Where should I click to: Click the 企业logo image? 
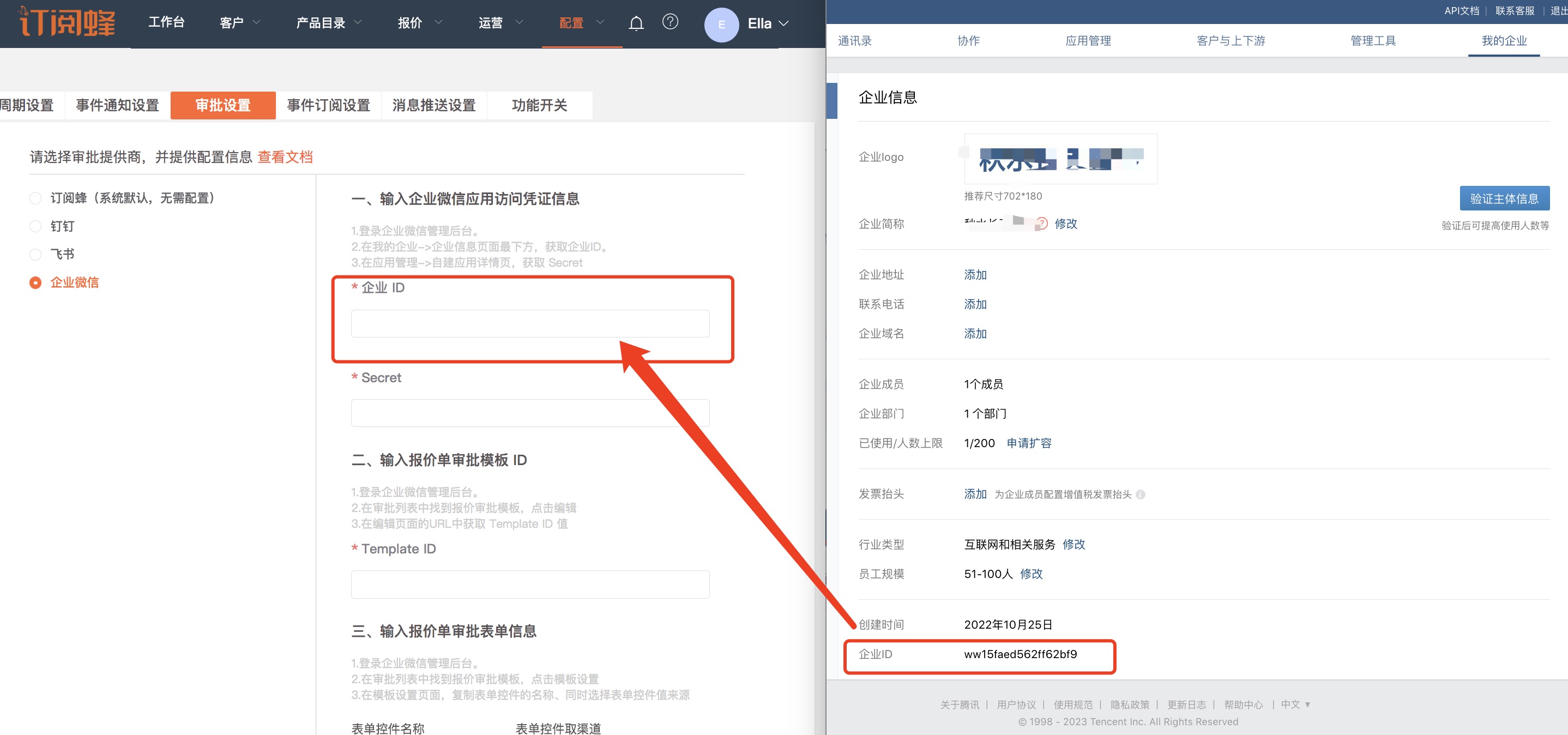pos(1060,159)
